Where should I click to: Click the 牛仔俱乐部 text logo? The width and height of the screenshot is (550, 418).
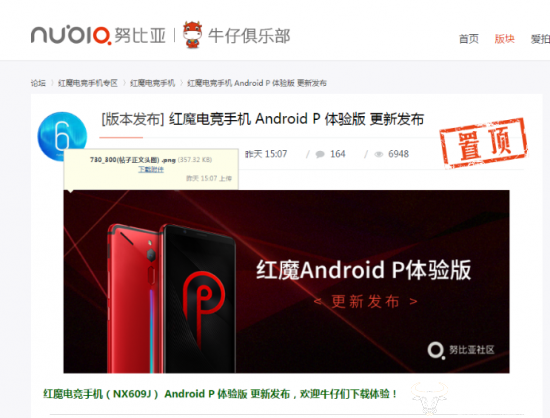coord(249,36)
